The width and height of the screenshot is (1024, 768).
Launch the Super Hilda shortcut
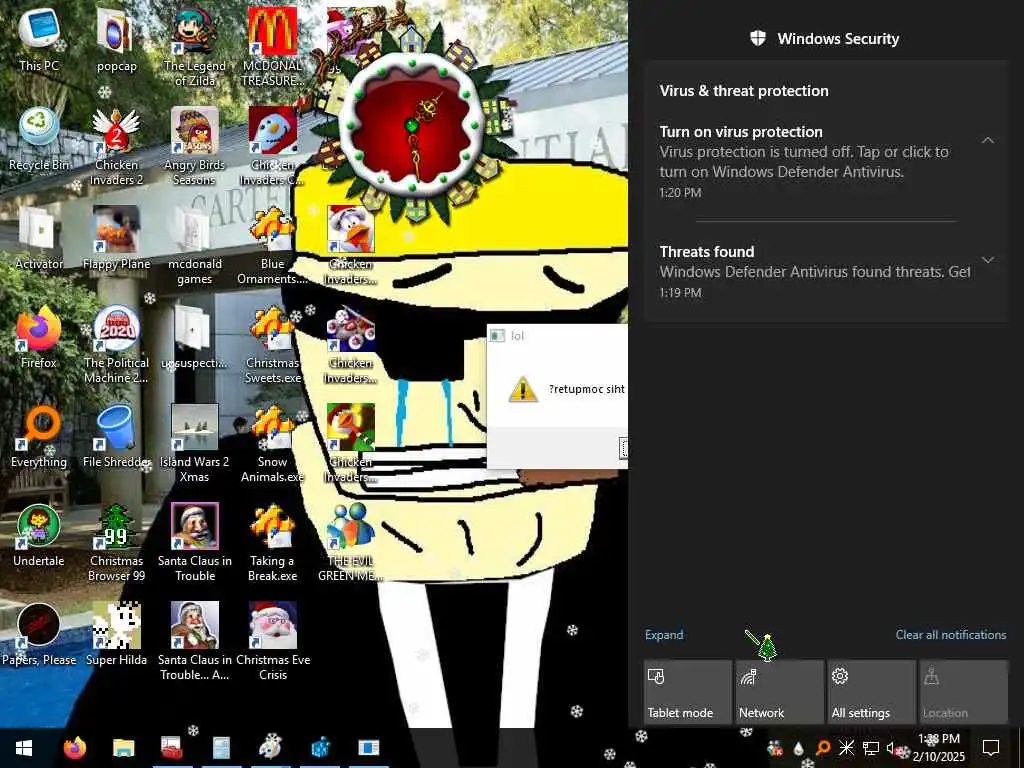pos(116,635)
